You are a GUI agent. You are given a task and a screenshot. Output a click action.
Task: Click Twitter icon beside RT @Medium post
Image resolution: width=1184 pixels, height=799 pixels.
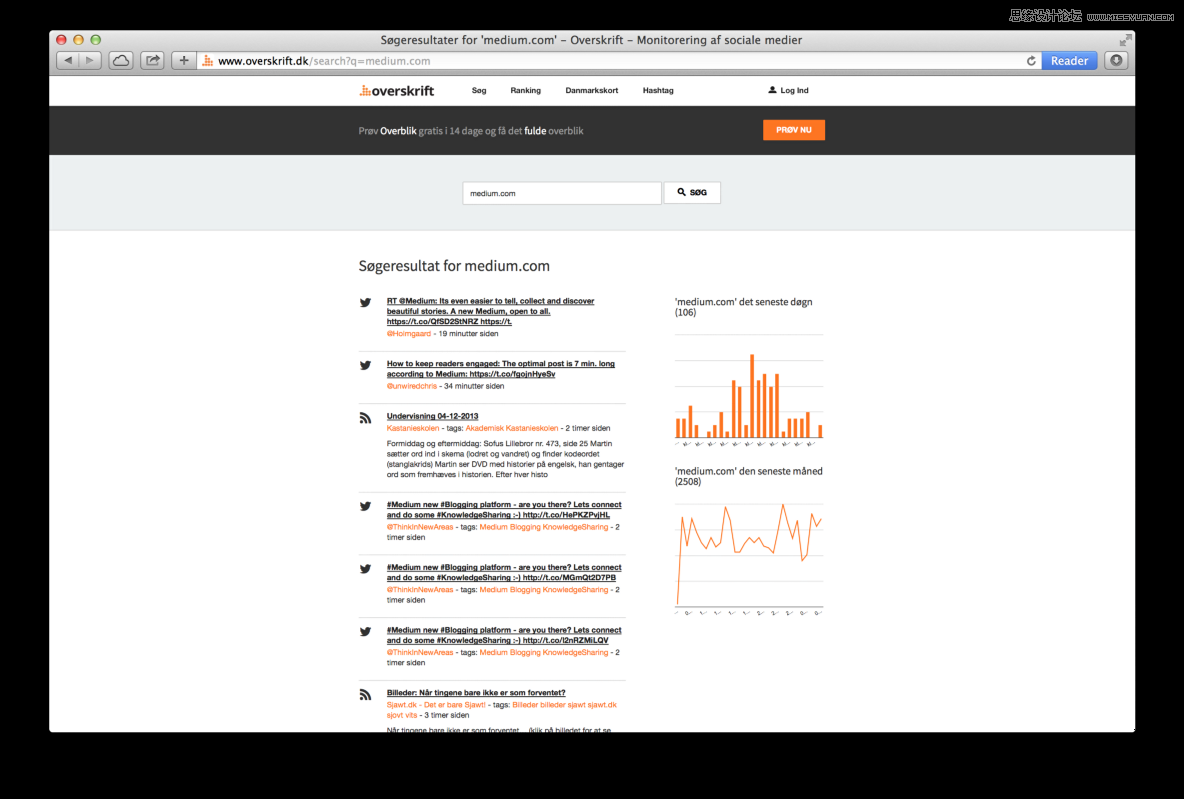[365, 302]
